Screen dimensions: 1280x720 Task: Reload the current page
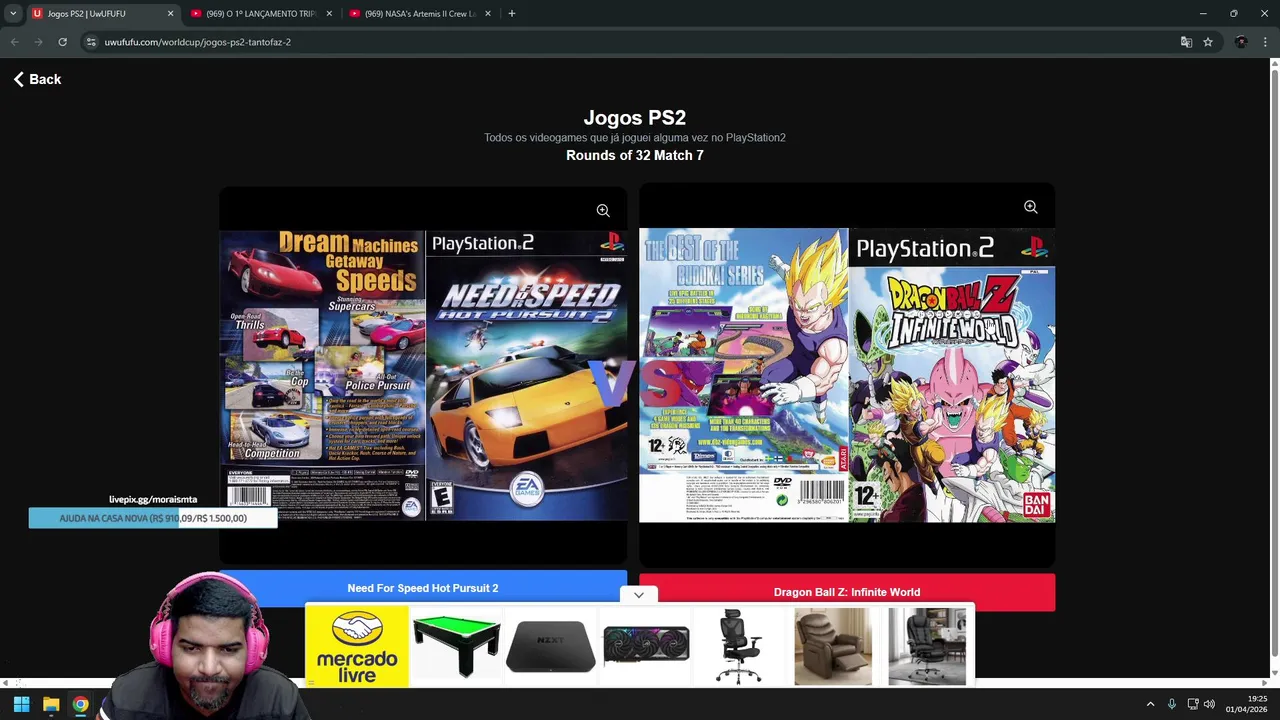coord(62,42)
